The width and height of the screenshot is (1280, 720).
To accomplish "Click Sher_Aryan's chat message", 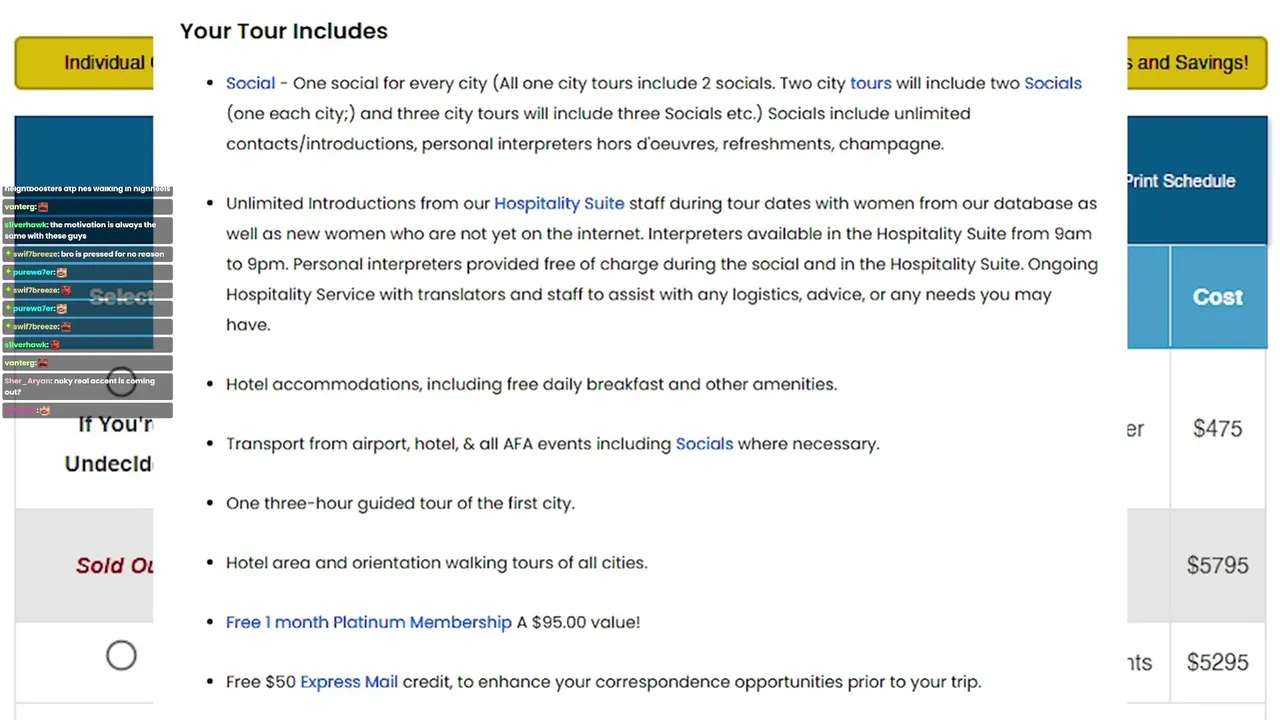I will (87, 386).
